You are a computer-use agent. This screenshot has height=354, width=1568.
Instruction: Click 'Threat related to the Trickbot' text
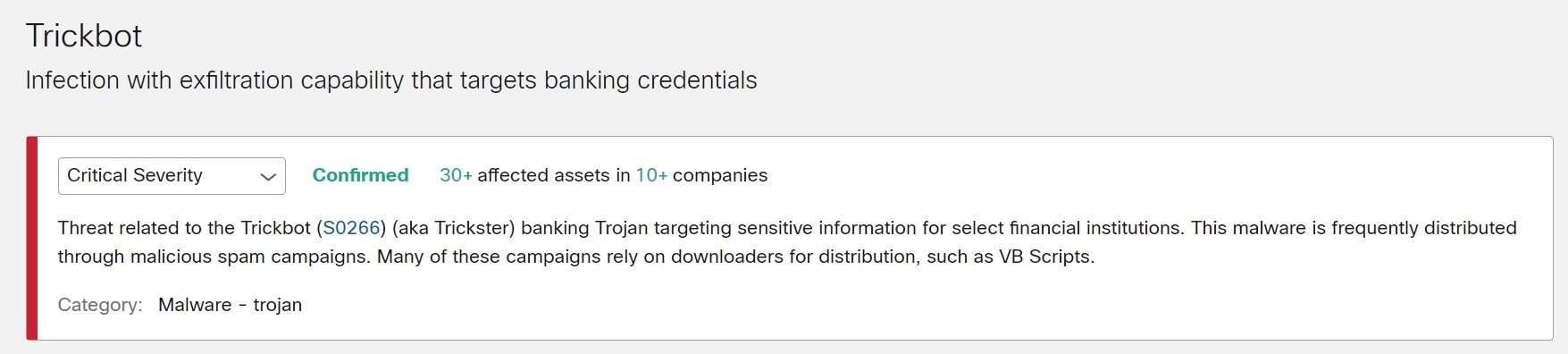[185, 228]
